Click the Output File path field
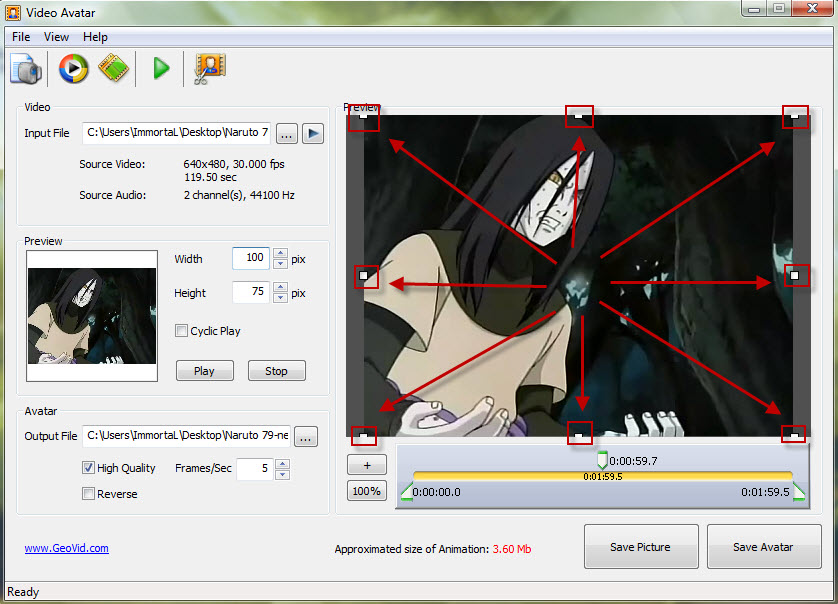838x604 pixels. point(186,436)
